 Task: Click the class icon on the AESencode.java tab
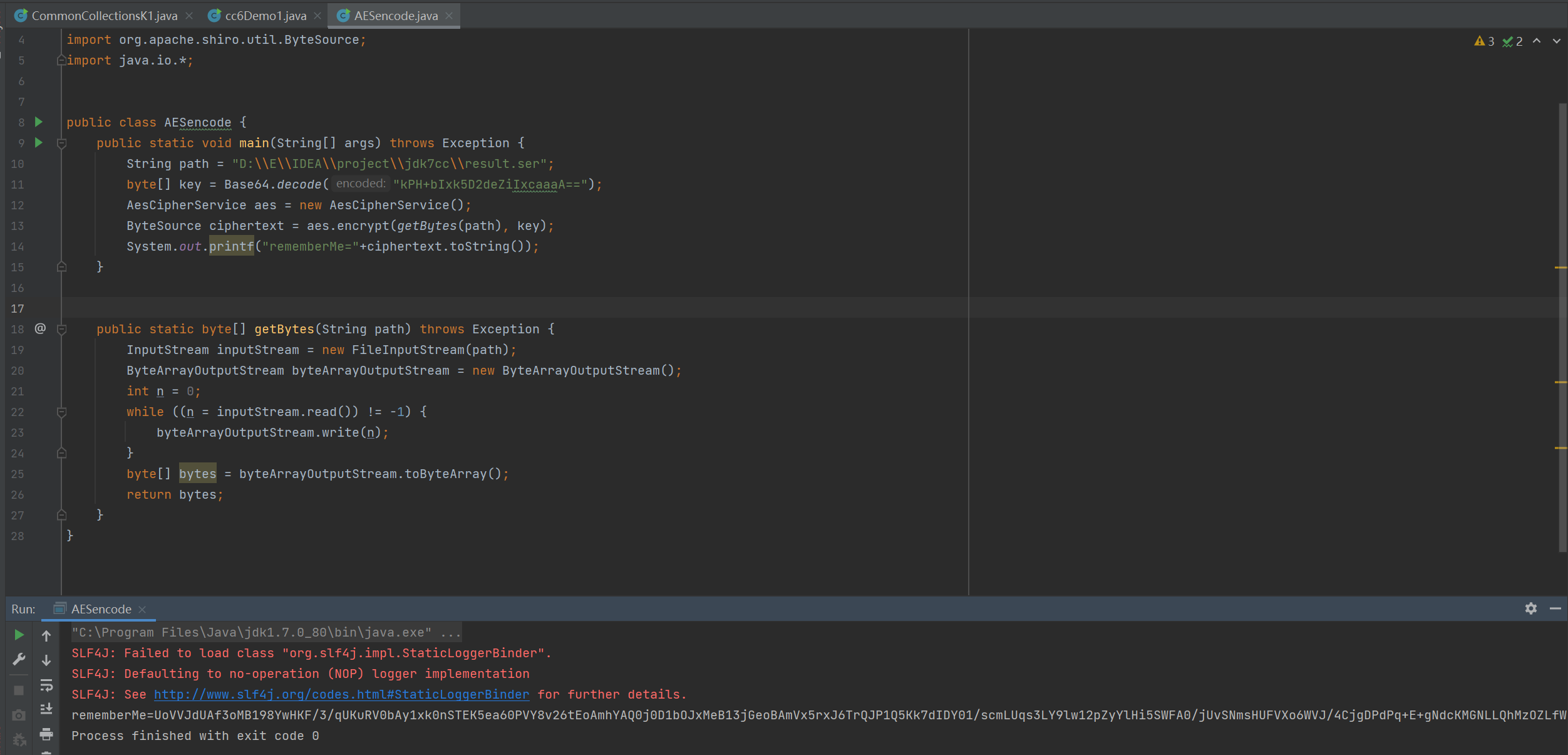343,16
